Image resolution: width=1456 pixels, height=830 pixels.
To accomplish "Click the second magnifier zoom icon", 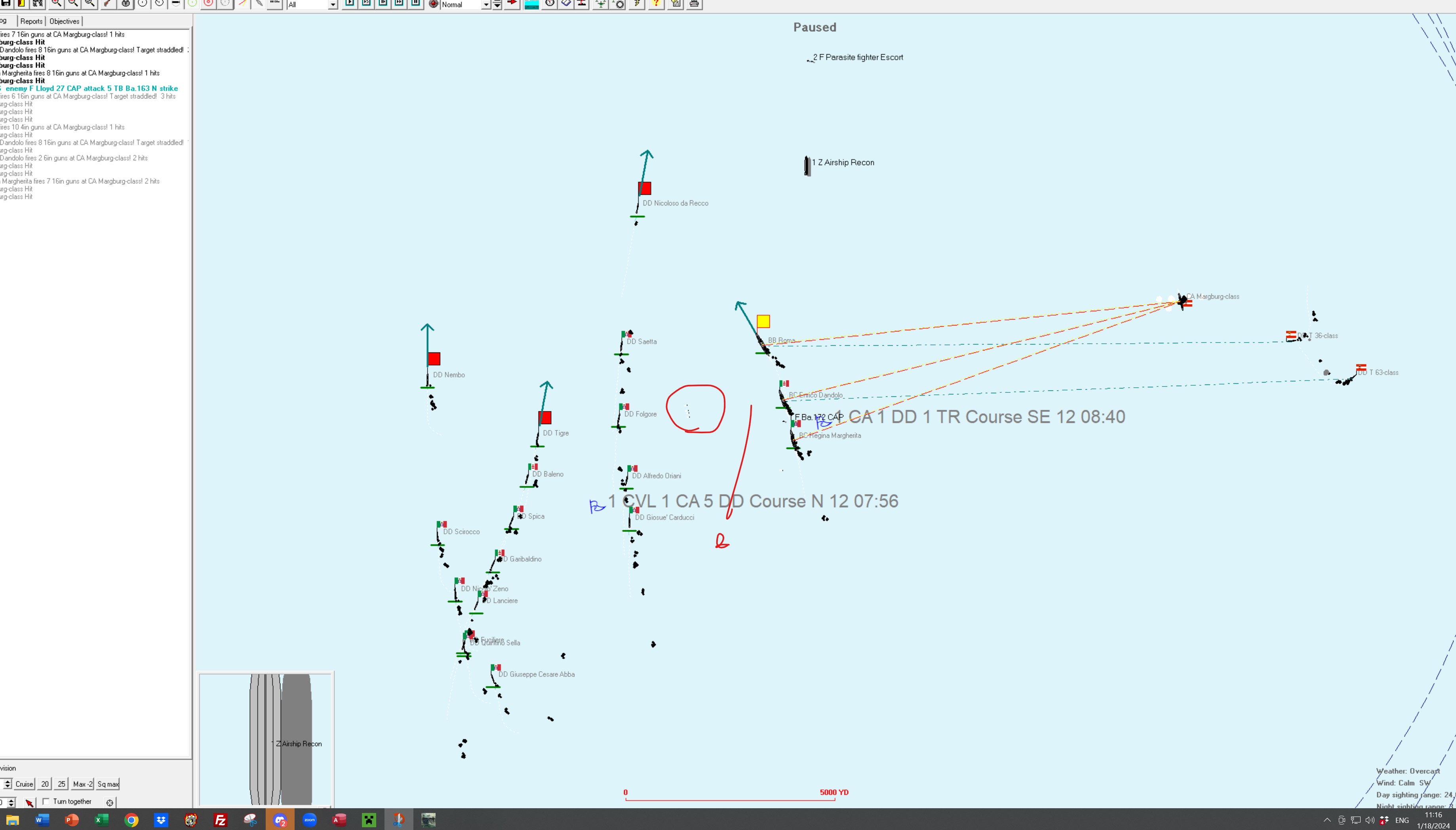I will click(x=73, y=4).
